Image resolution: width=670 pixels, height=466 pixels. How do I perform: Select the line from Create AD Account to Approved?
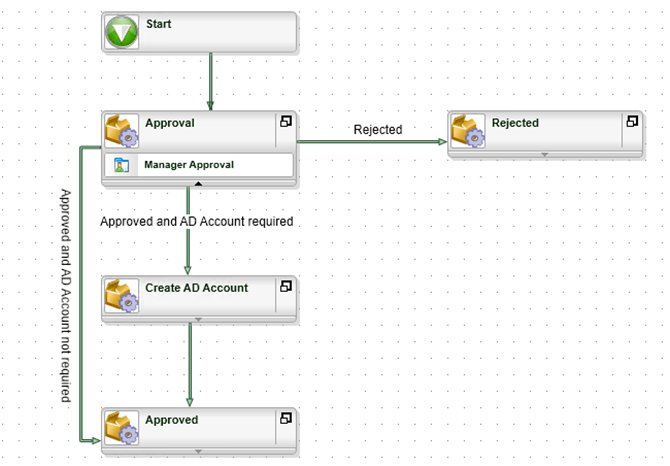(190, 364)
